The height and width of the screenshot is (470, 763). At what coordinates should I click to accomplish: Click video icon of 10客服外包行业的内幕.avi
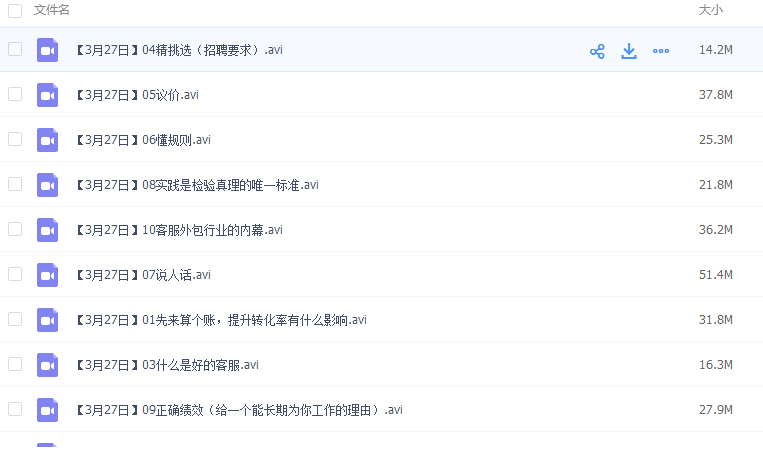point(47,230)
